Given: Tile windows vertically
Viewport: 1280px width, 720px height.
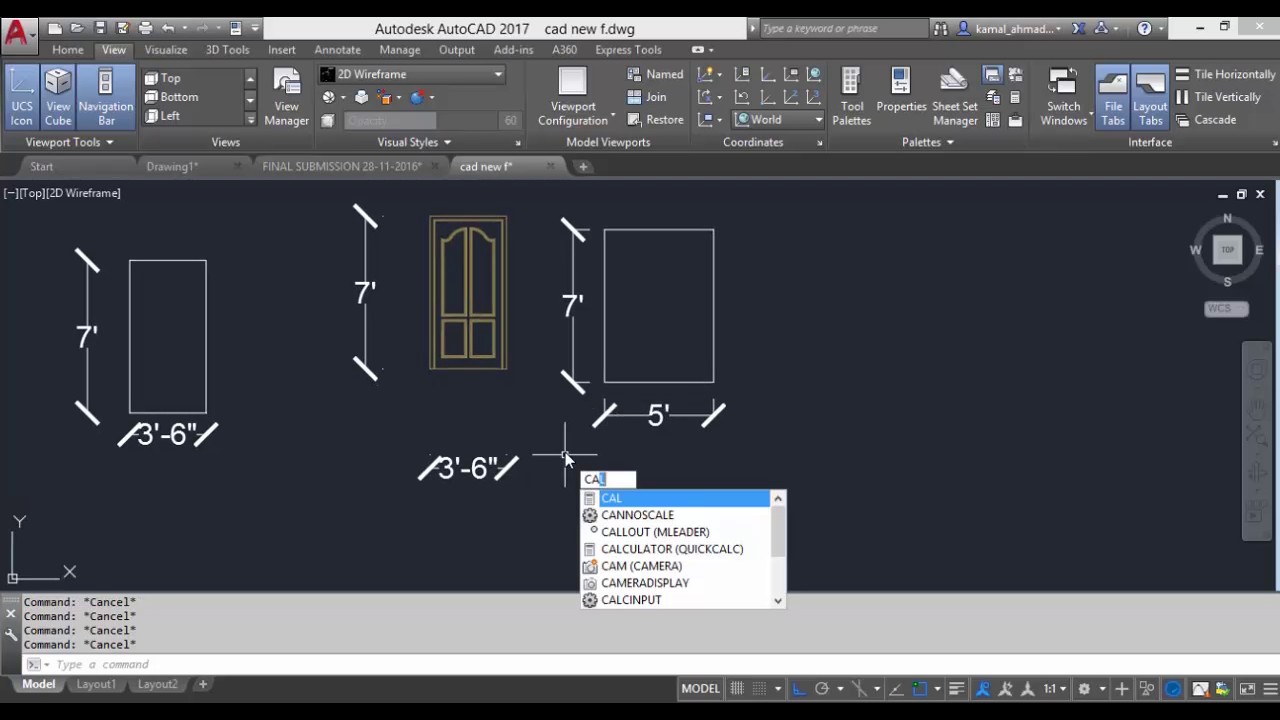Looking at the screenshot, I should pyautogui.click(x=1217, y=97).
